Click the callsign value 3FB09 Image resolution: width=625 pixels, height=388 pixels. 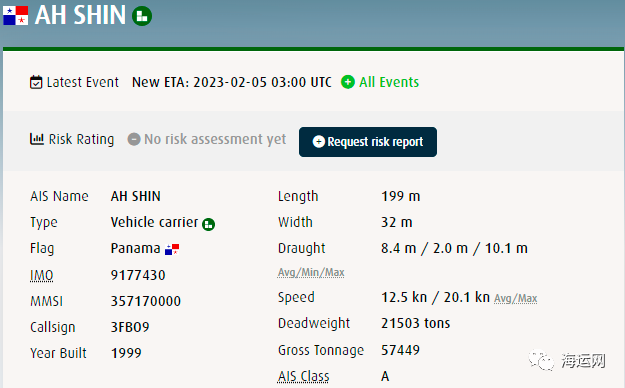click(130, 327)
